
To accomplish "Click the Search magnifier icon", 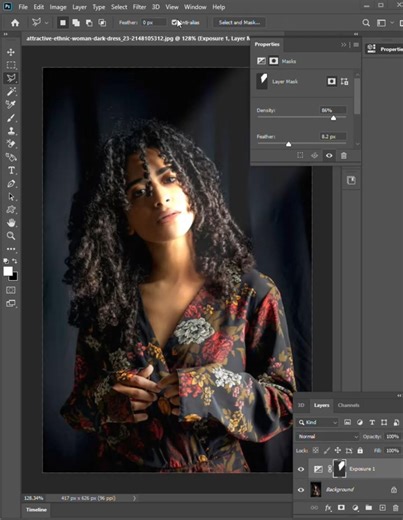I will click(x=366, y=23).
